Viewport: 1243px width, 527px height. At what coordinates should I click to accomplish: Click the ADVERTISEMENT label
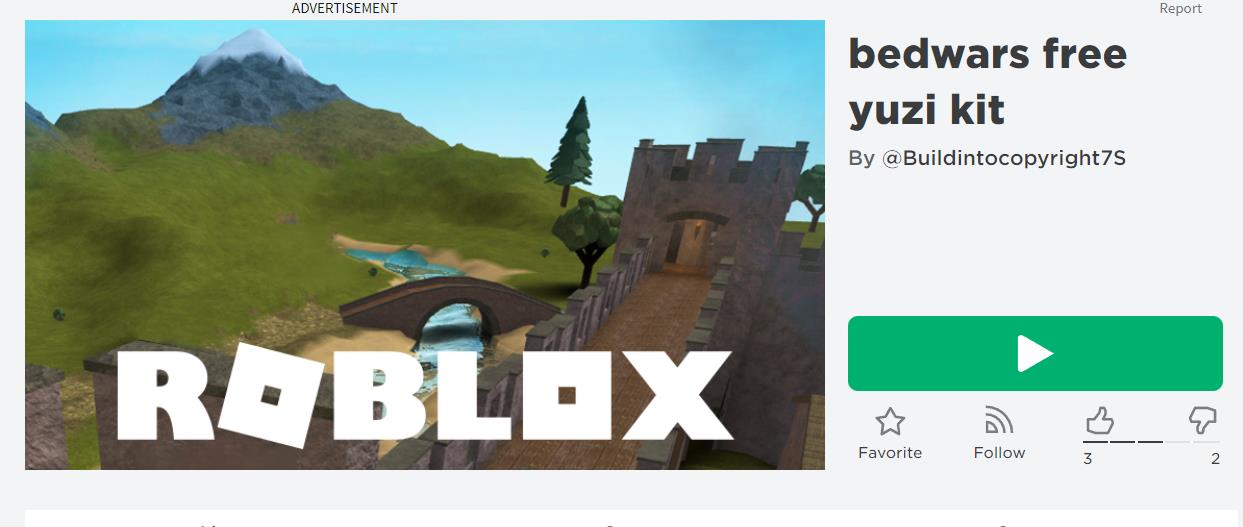pyautogui.click(x=345, y=8)
